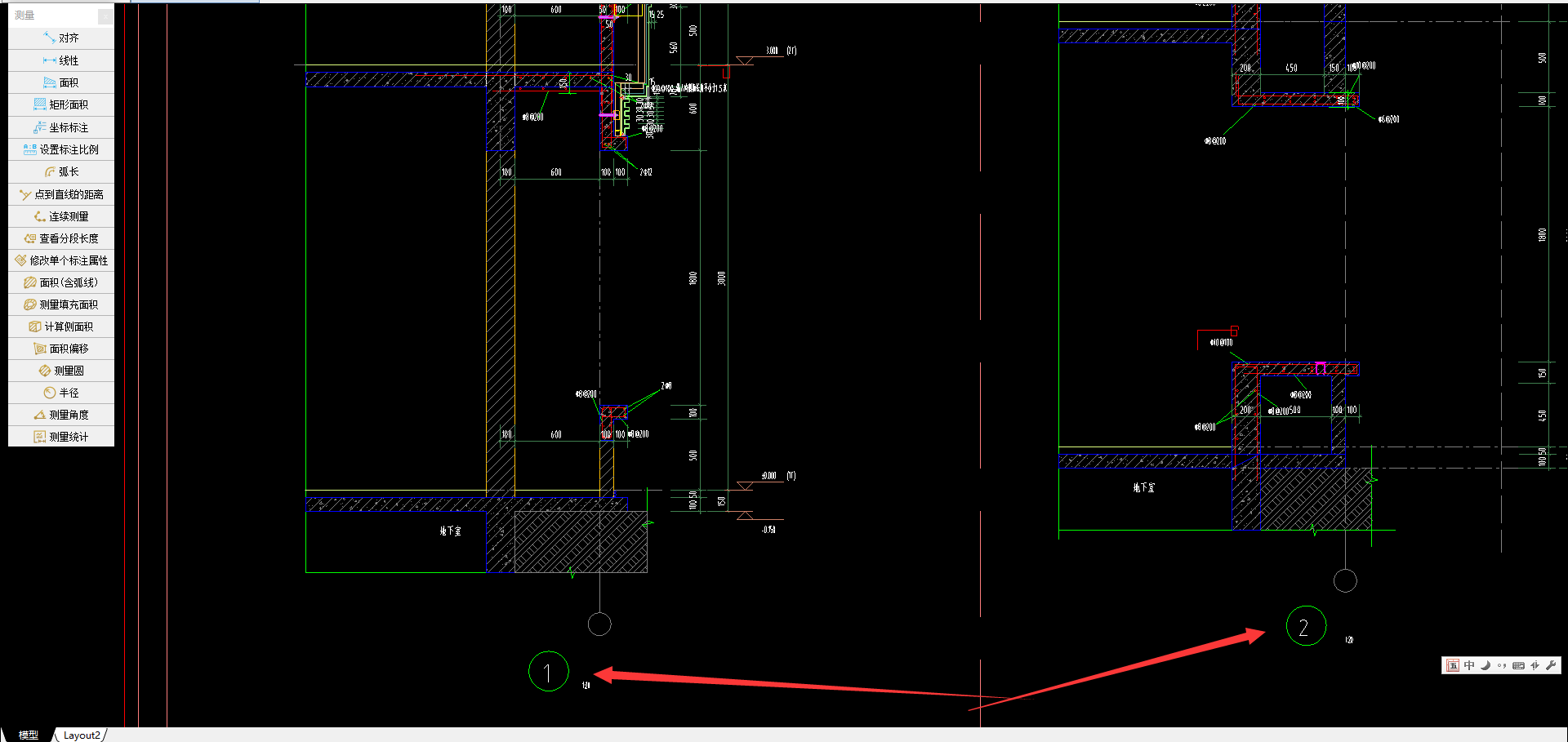Click the 1800 dimension in section 1
This screenshot has height=742, width=1568.
coord(693,278)
